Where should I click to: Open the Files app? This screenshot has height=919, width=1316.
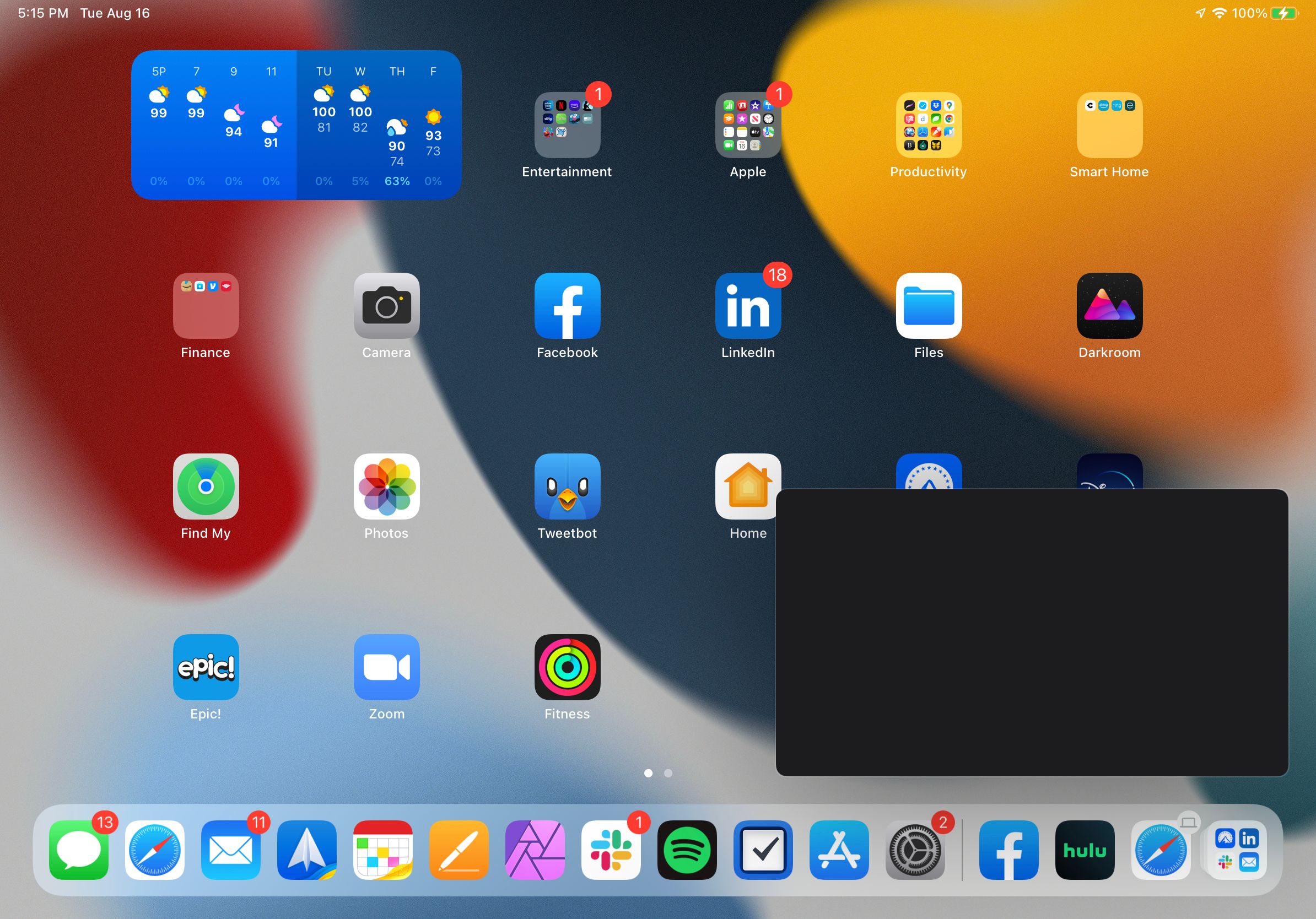click(929, 305)
